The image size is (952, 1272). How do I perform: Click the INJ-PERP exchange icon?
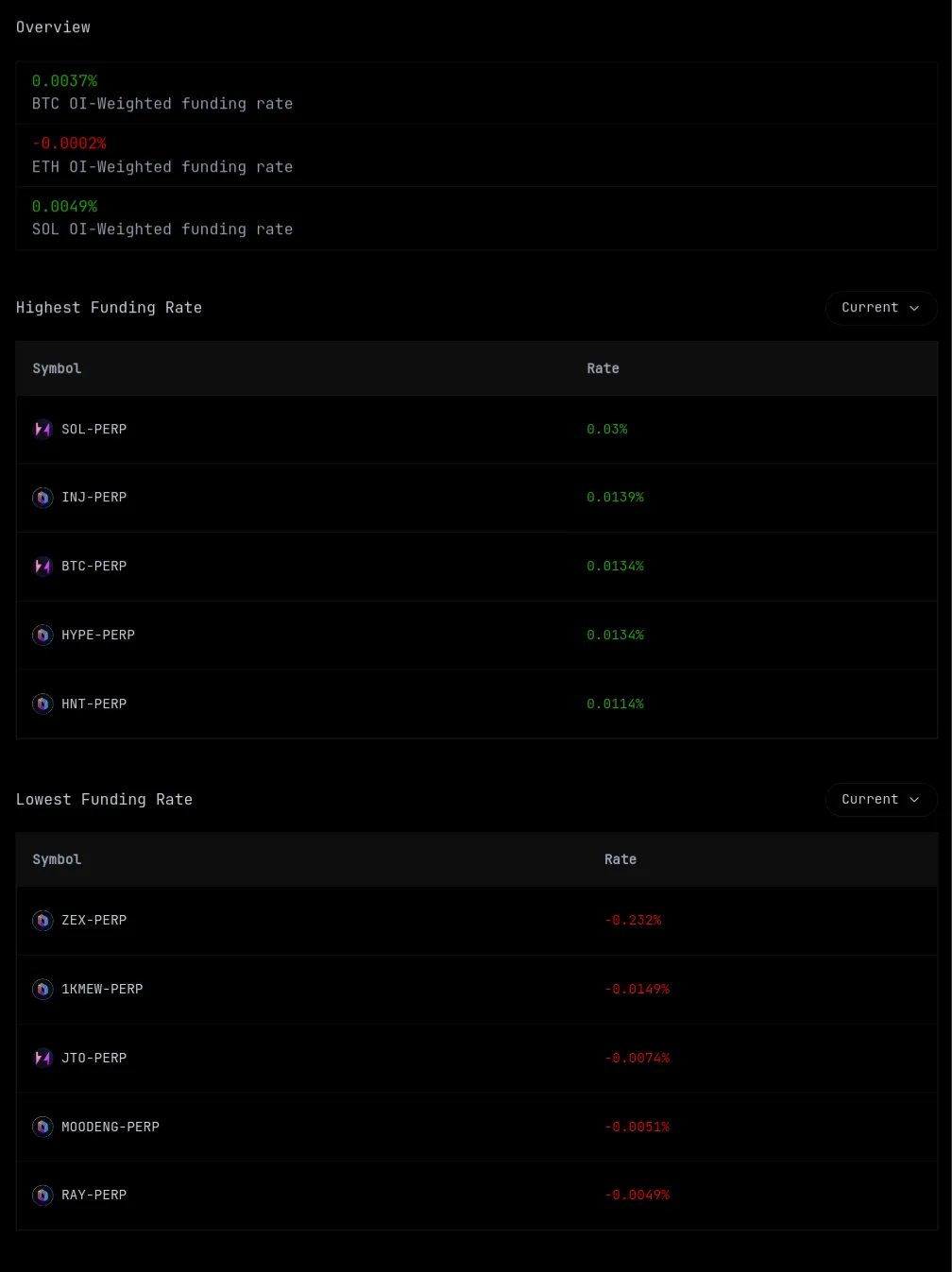pyautogui.click(x=42, y=498)
